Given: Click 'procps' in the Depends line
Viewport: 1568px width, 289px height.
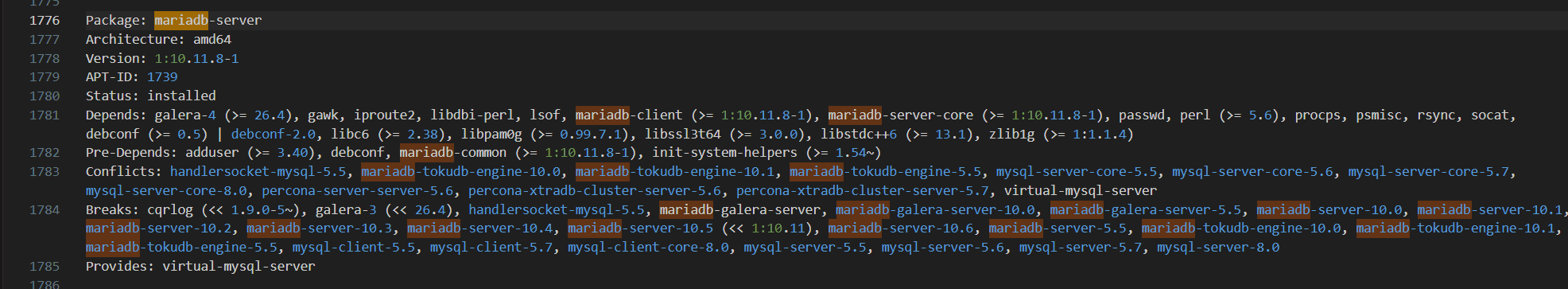Looking at the screenshot, I should pyautogui.click(x=1318, y=115).
